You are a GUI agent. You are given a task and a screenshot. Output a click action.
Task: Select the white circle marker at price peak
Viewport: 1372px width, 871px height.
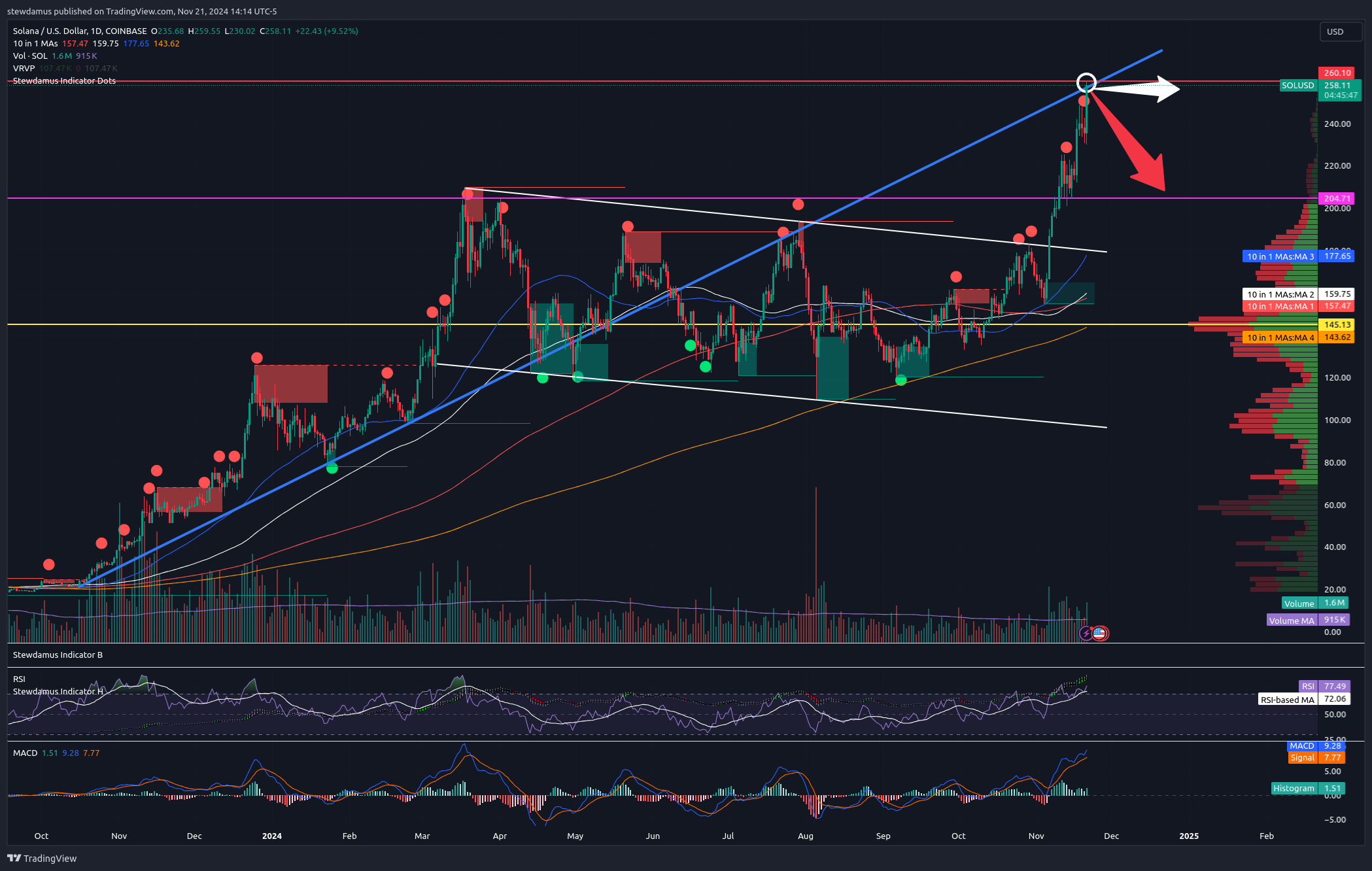[1086, 82]
